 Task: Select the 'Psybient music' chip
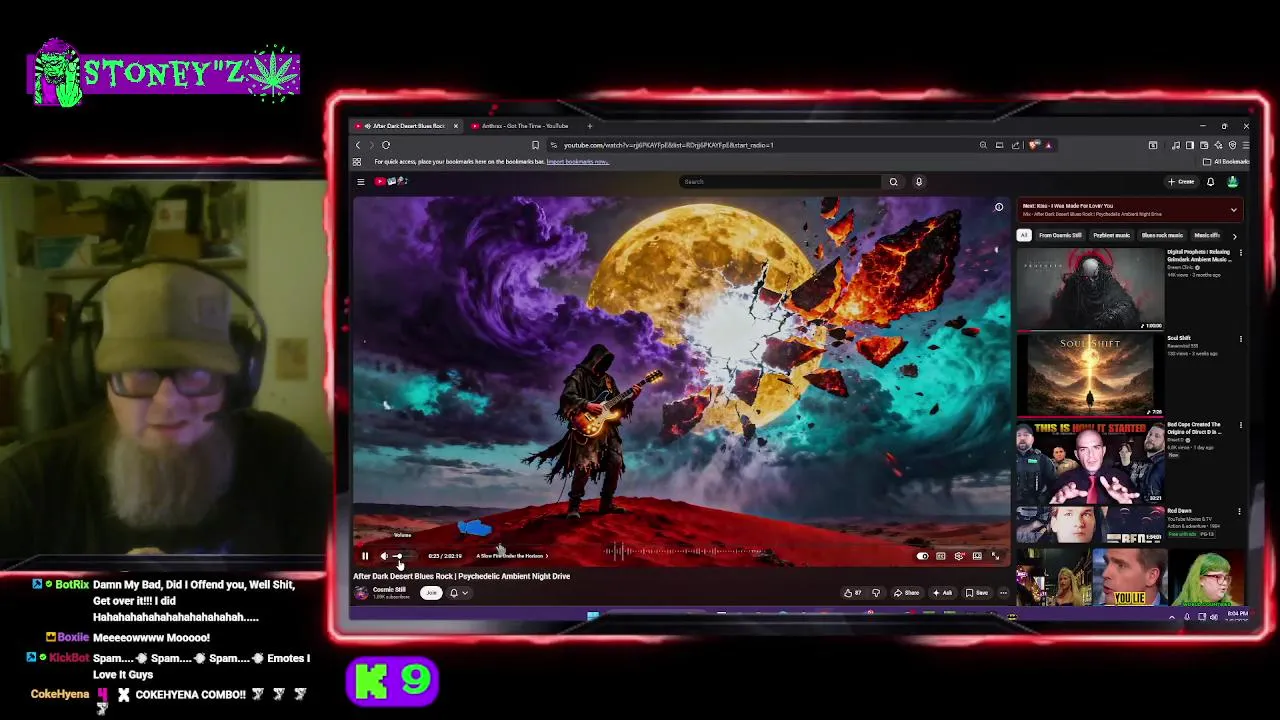click(x=1111, y=235)
